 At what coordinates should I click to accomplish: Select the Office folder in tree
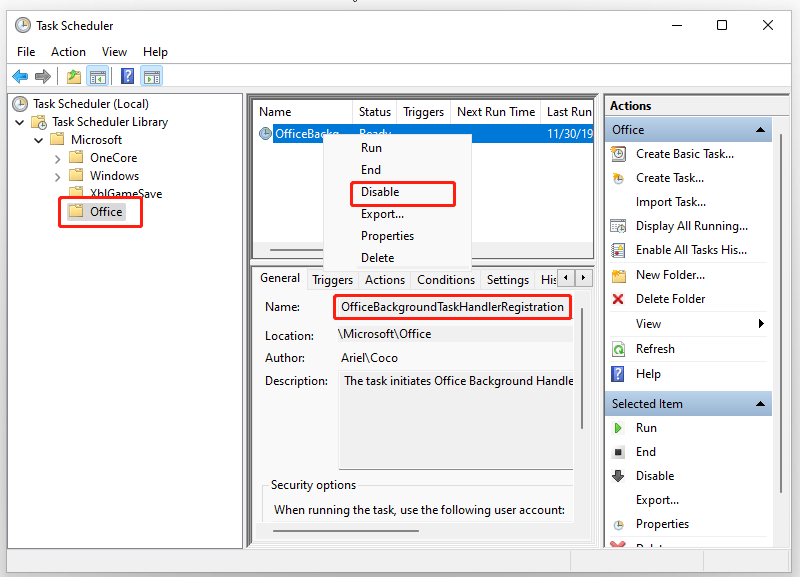click(x=105, y=212)
